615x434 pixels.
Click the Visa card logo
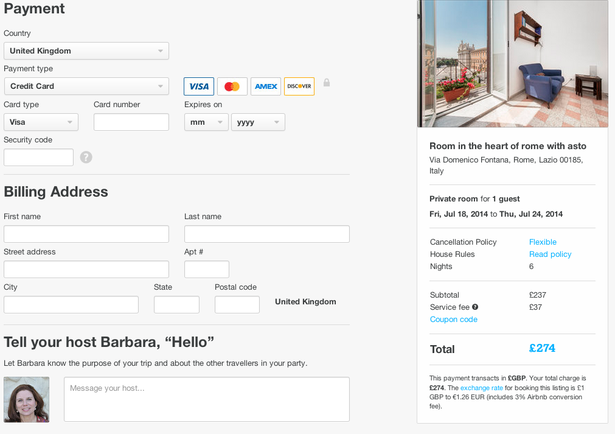tap(199, 86)
